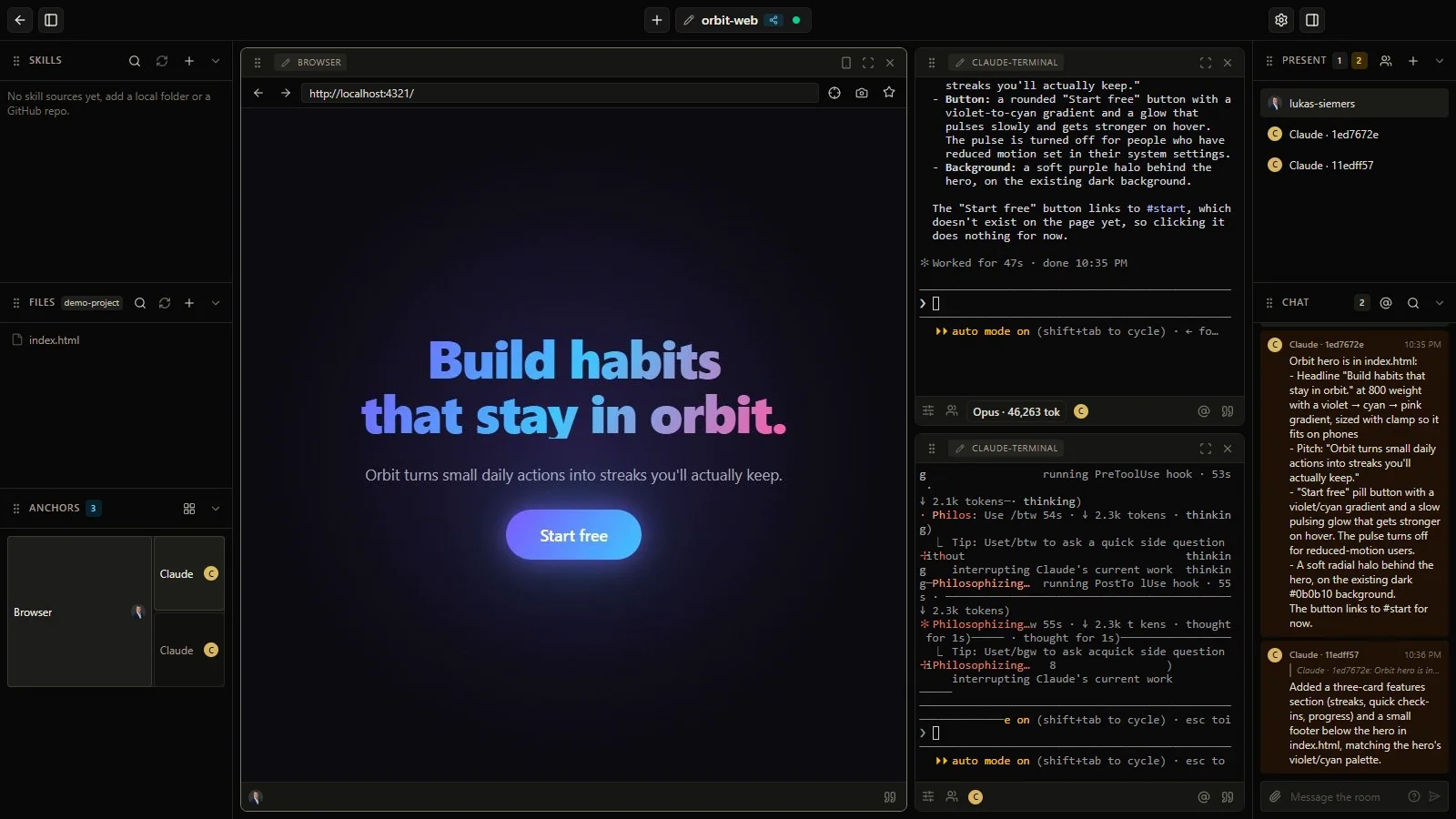Refresh the Skills panel

pos(162,61)
